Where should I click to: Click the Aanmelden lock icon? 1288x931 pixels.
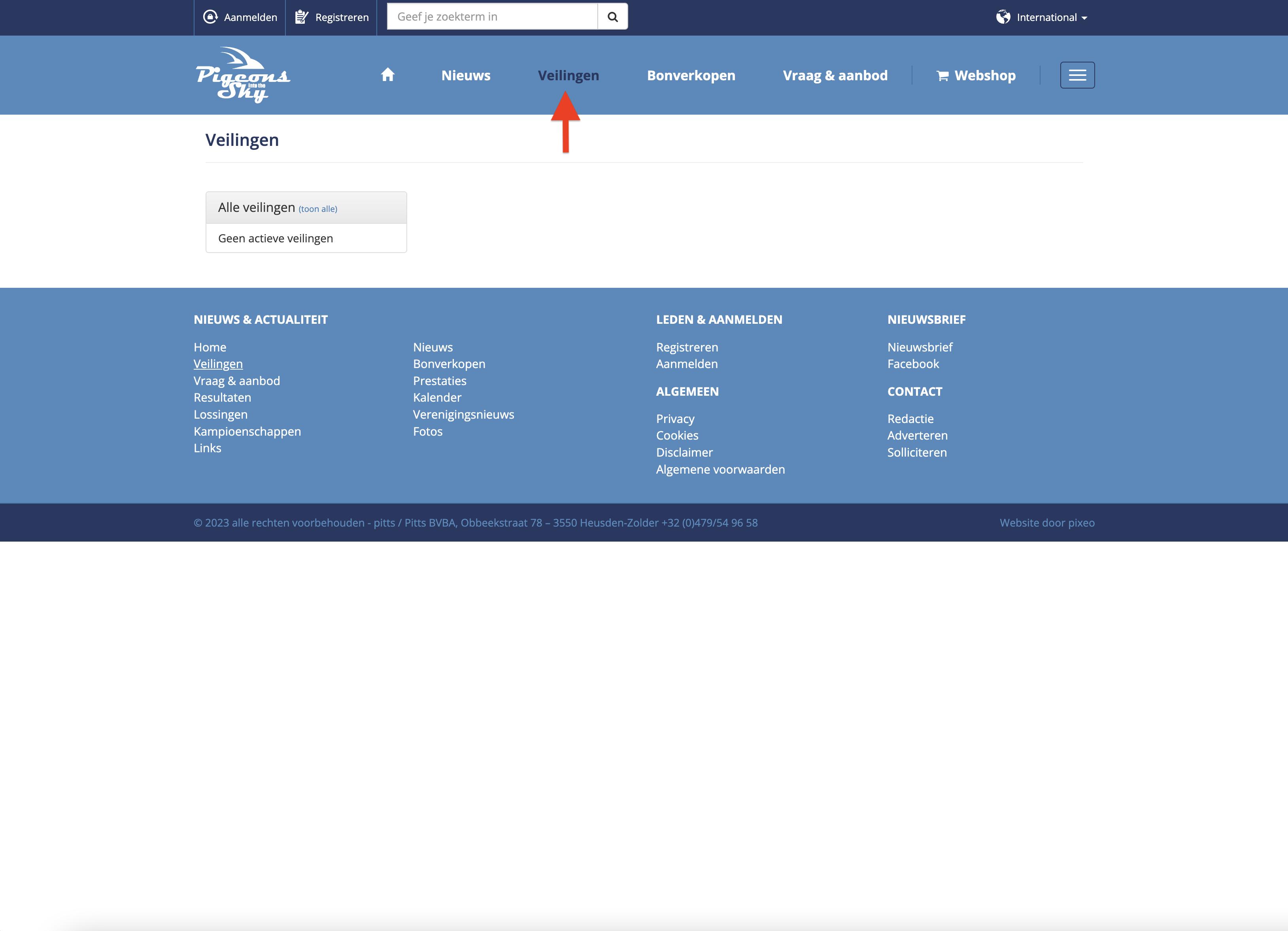coord(211,17)
